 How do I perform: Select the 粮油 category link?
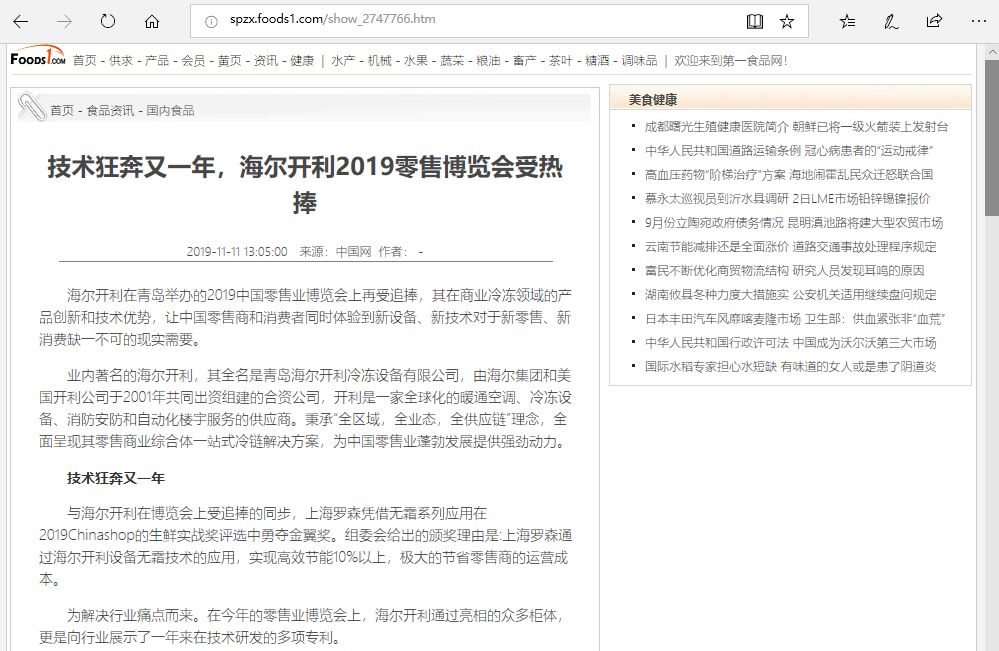pyautogui.click(x=488, y=61)
